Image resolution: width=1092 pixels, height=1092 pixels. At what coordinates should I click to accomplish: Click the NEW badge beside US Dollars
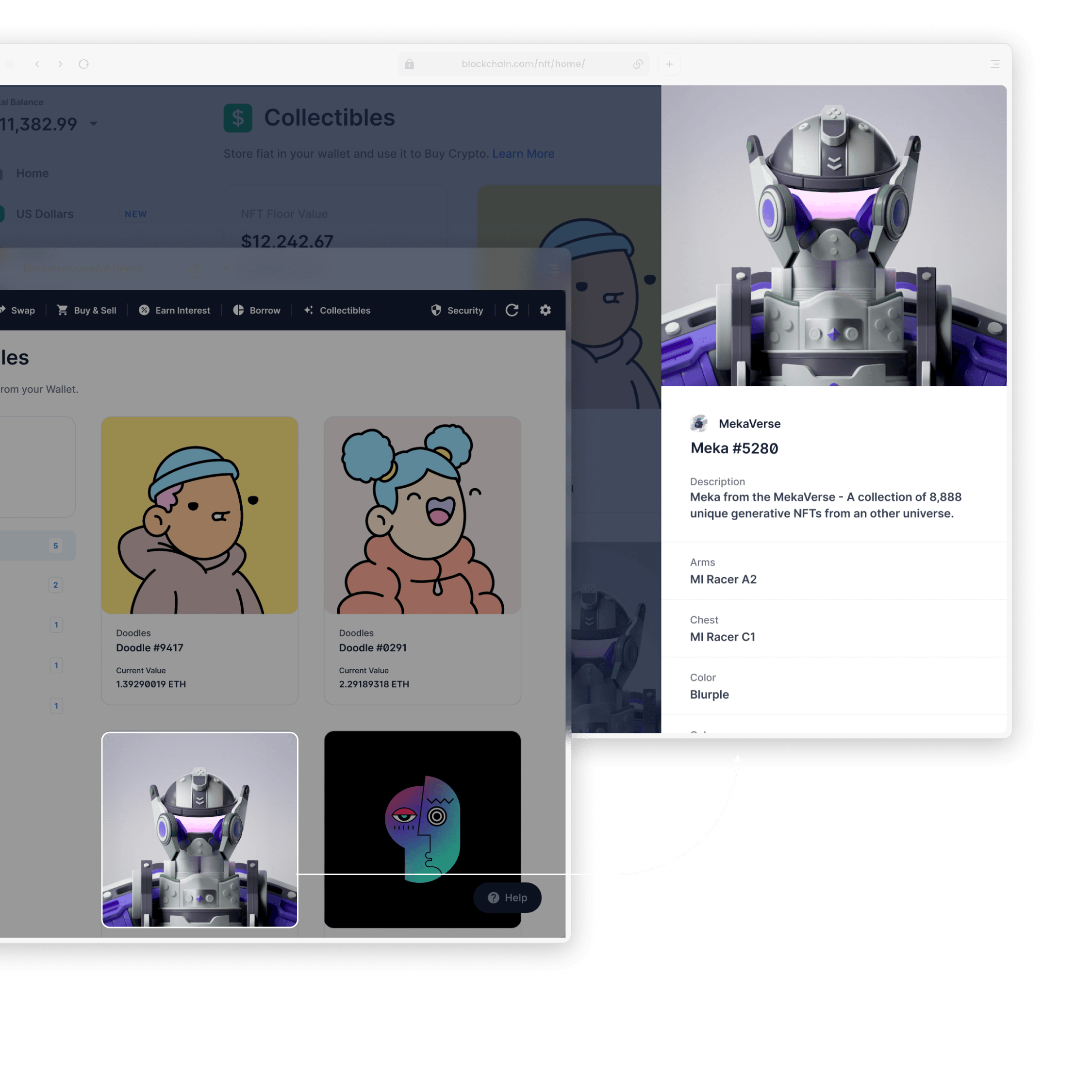coord(136,214)
